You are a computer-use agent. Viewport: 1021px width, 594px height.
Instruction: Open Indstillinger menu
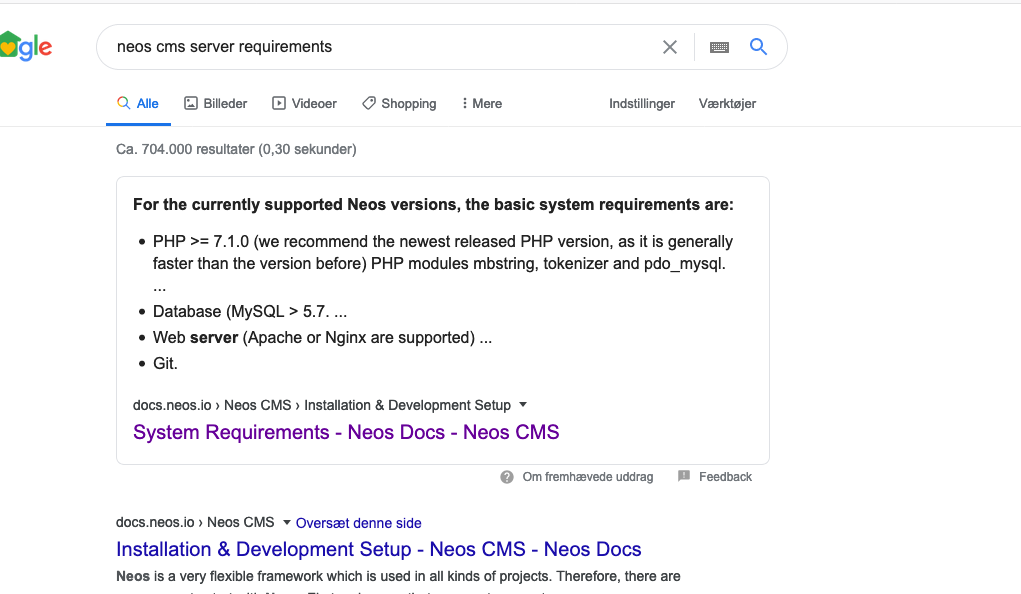tap(642, 103)
